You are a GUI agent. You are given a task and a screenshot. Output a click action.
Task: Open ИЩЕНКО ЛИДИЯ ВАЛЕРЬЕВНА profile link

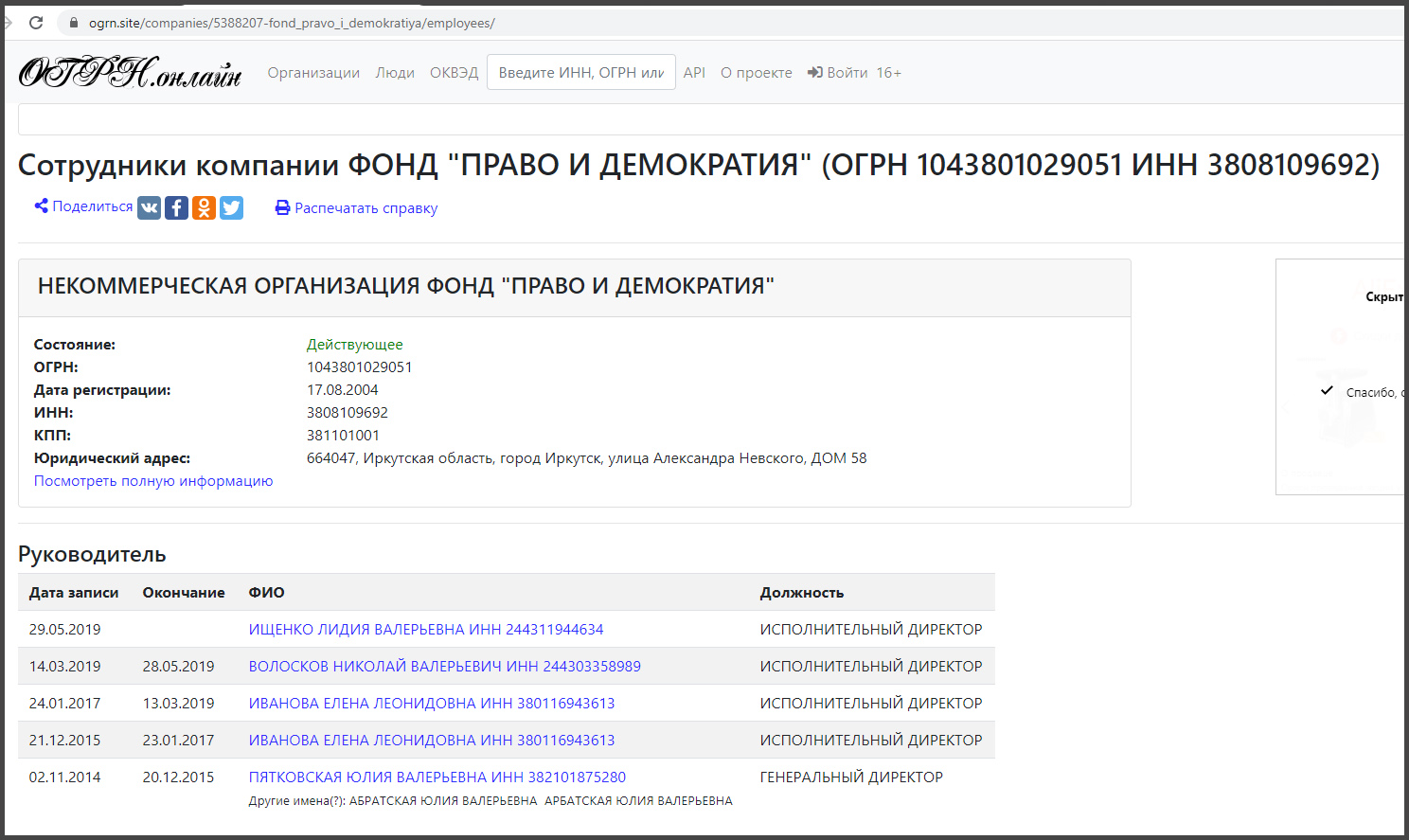425,630
